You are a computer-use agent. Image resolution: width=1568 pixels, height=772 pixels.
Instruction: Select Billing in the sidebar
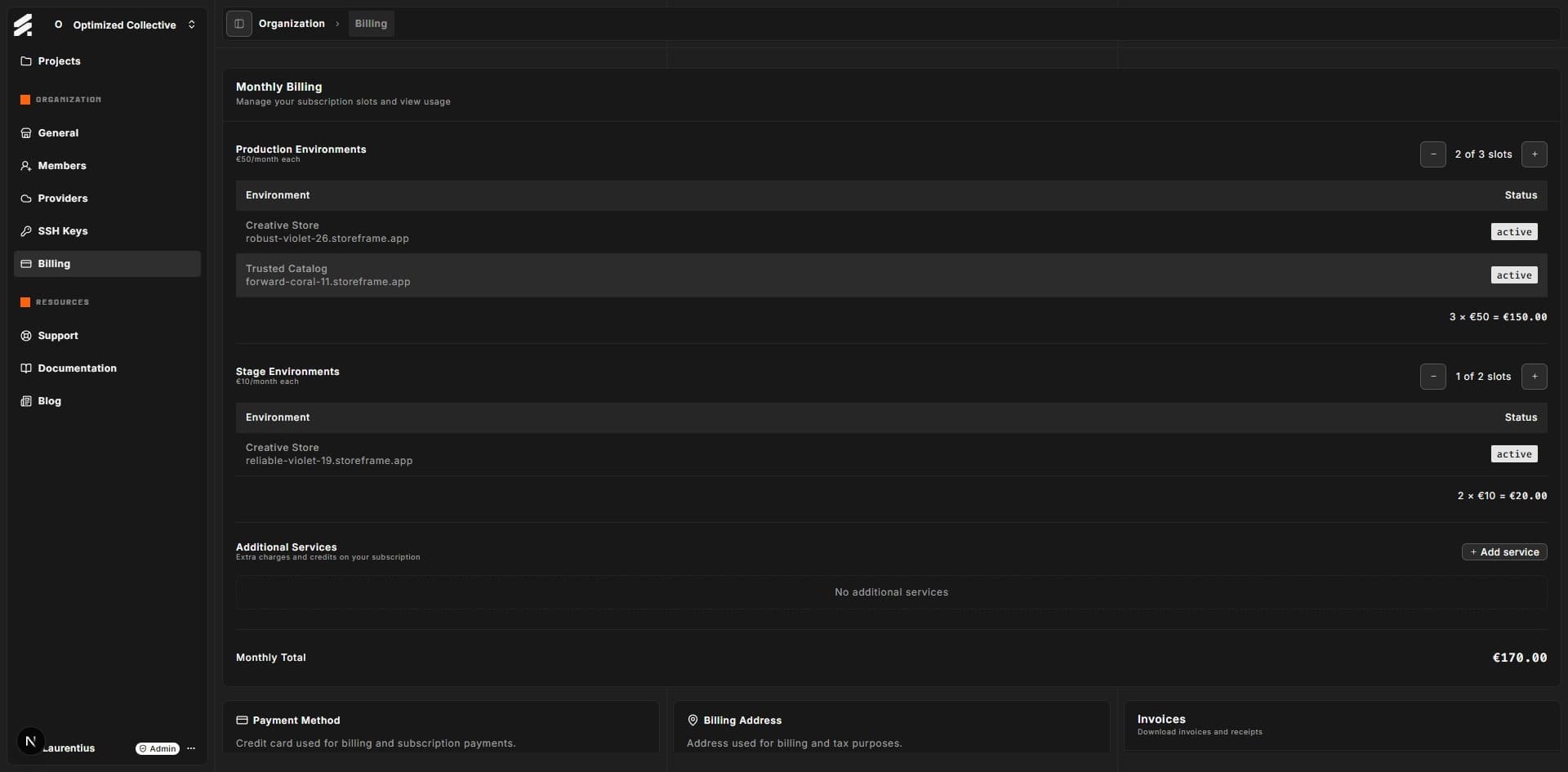[107, 264]
